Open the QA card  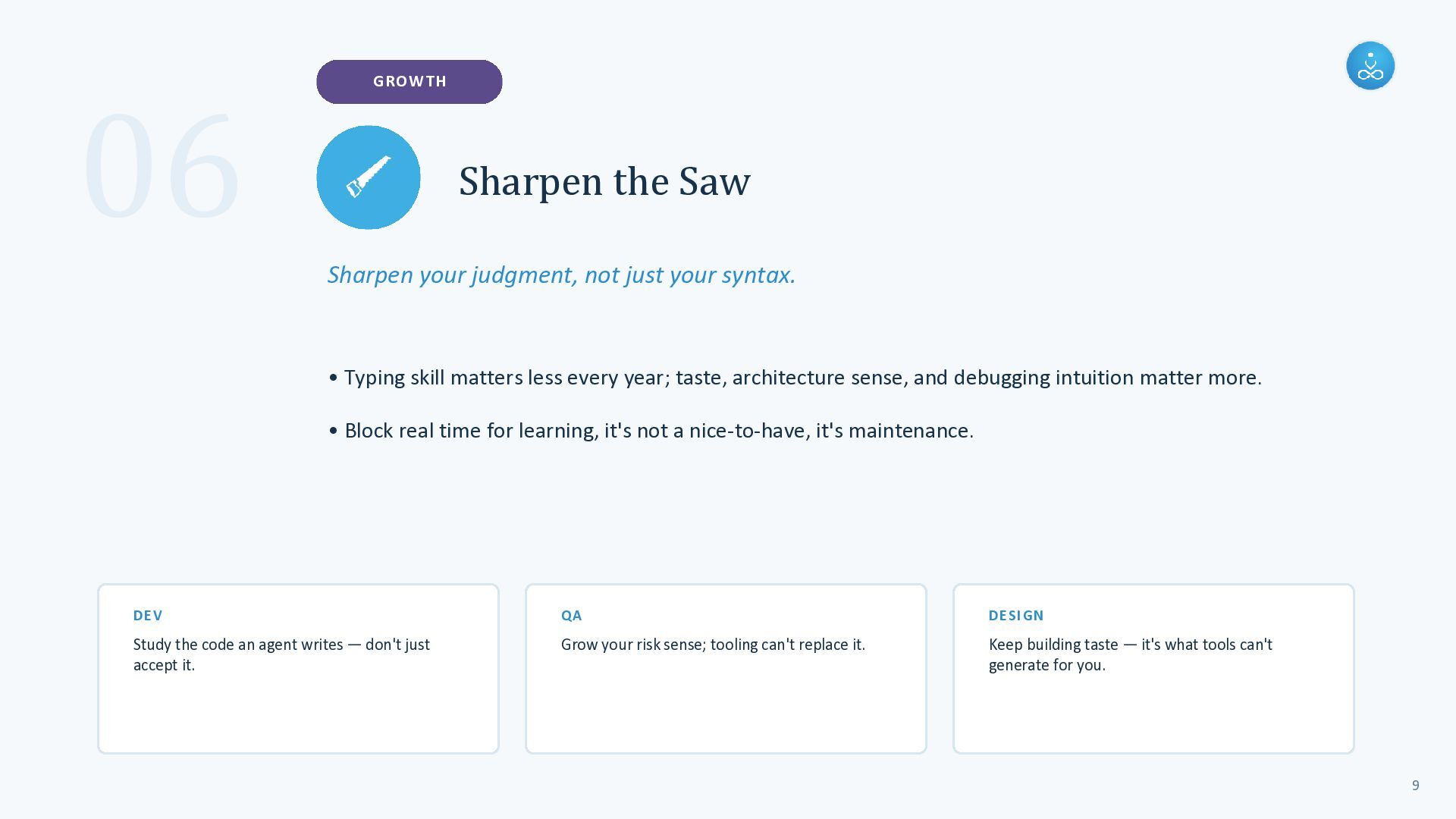click(726, 669)
